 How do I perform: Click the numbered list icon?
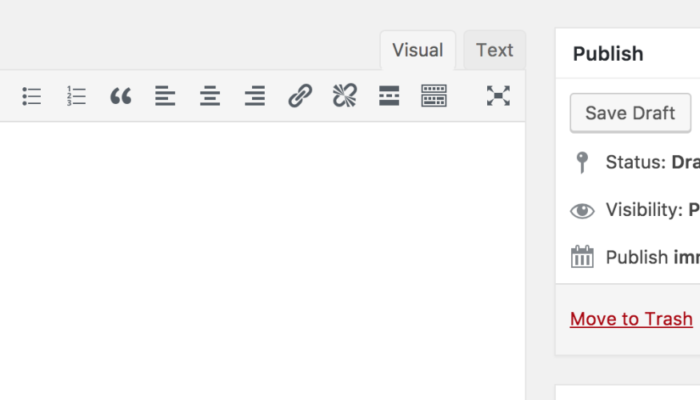pyautogui.click(x=76, y=96)
